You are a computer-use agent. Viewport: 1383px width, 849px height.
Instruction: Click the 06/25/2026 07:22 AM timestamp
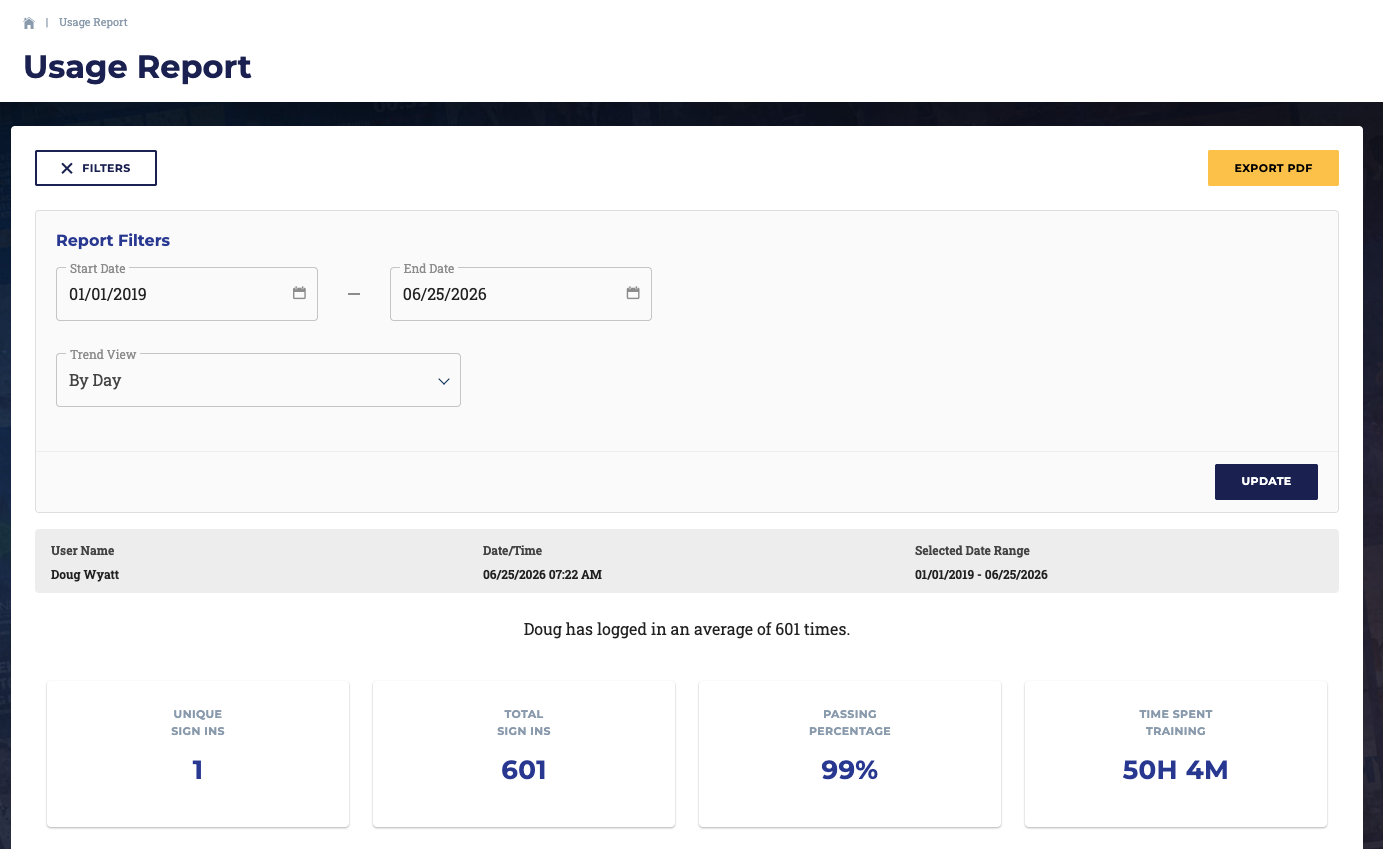tap(542, 575)
